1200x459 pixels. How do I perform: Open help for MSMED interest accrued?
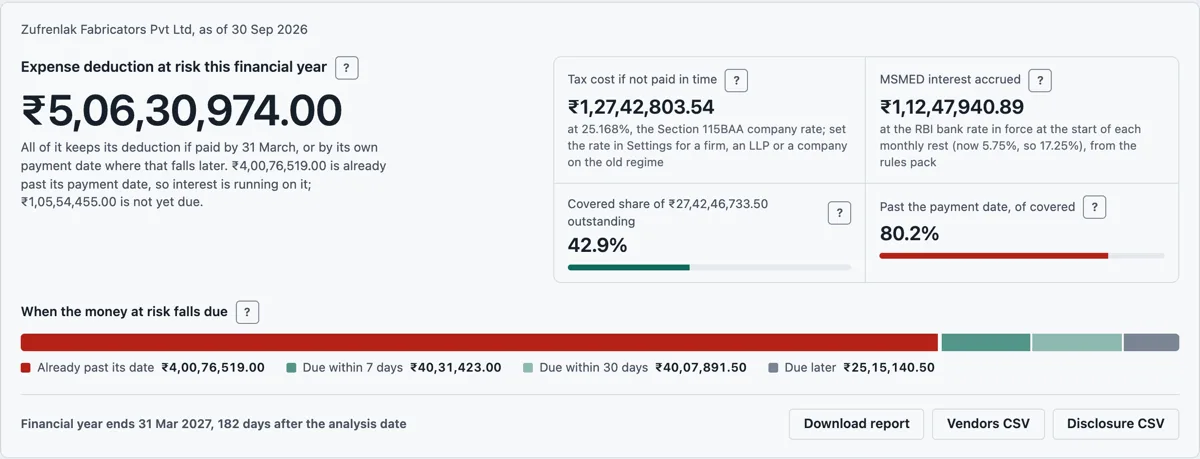point(1040,80)
